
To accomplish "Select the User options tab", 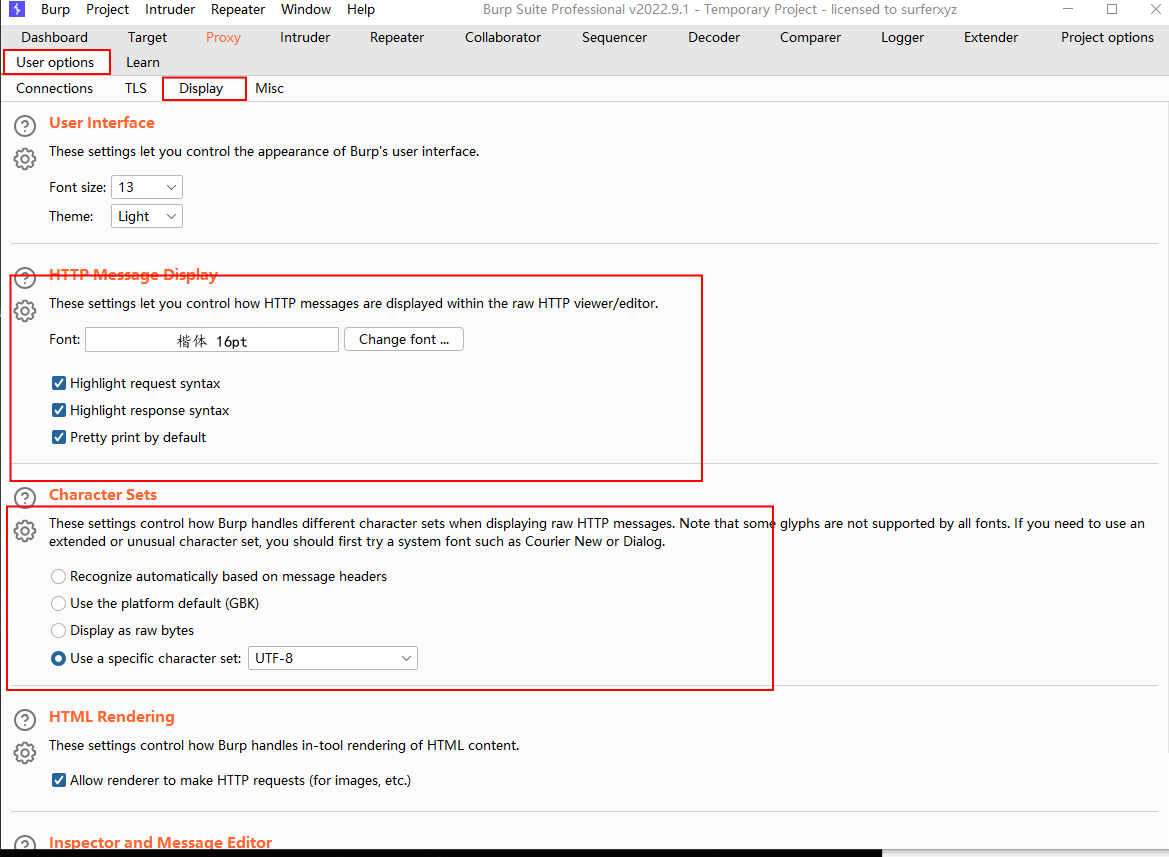I will (55, 63).
